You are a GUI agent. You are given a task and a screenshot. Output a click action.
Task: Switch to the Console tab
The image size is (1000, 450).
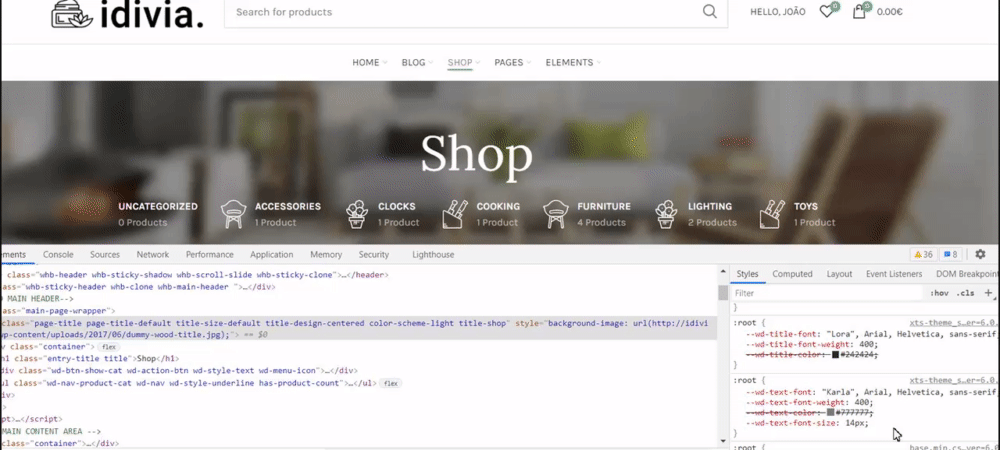point(58,254)
